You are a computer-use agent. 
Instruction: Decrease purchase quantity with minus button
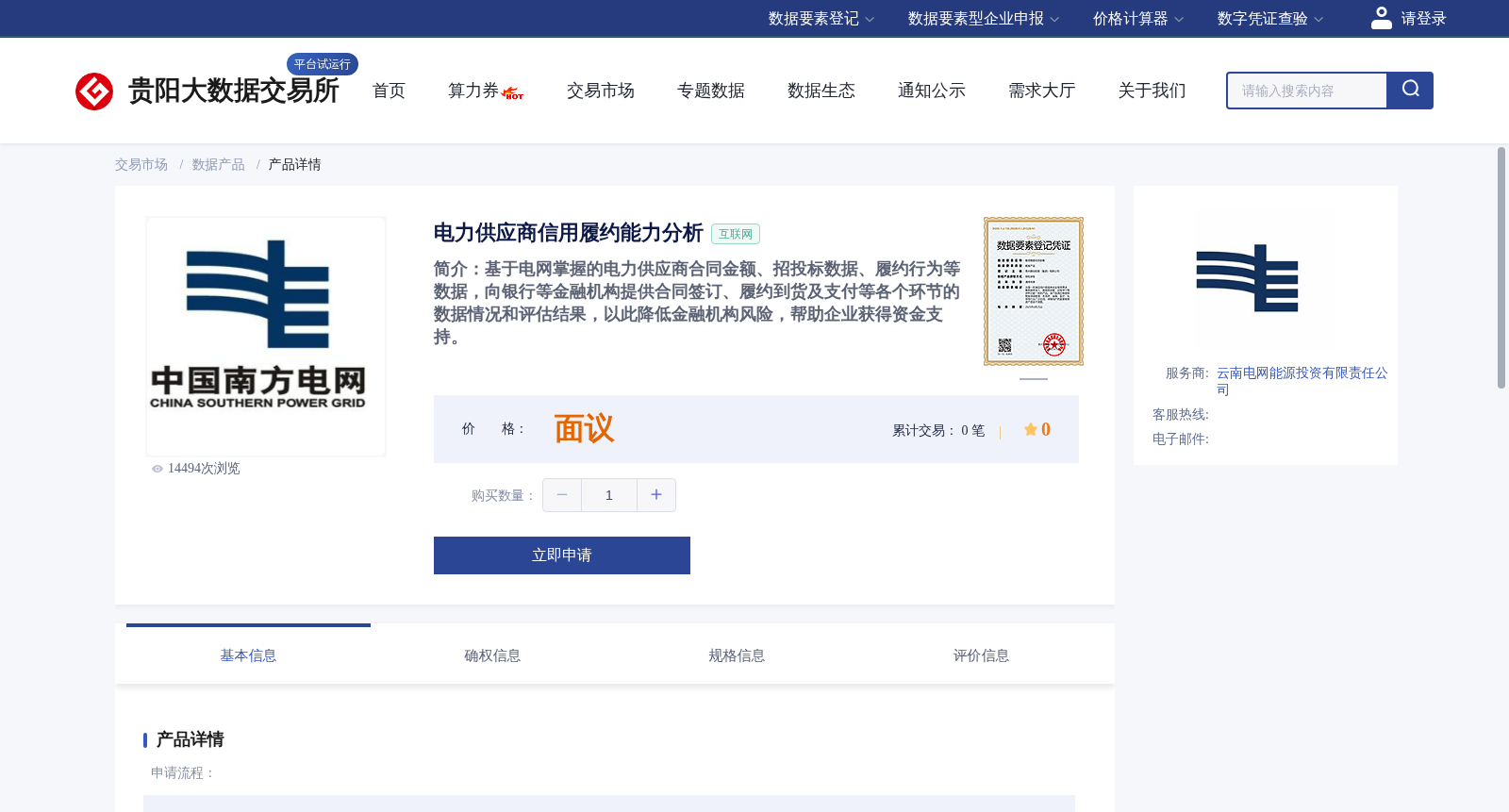point(562,495)
